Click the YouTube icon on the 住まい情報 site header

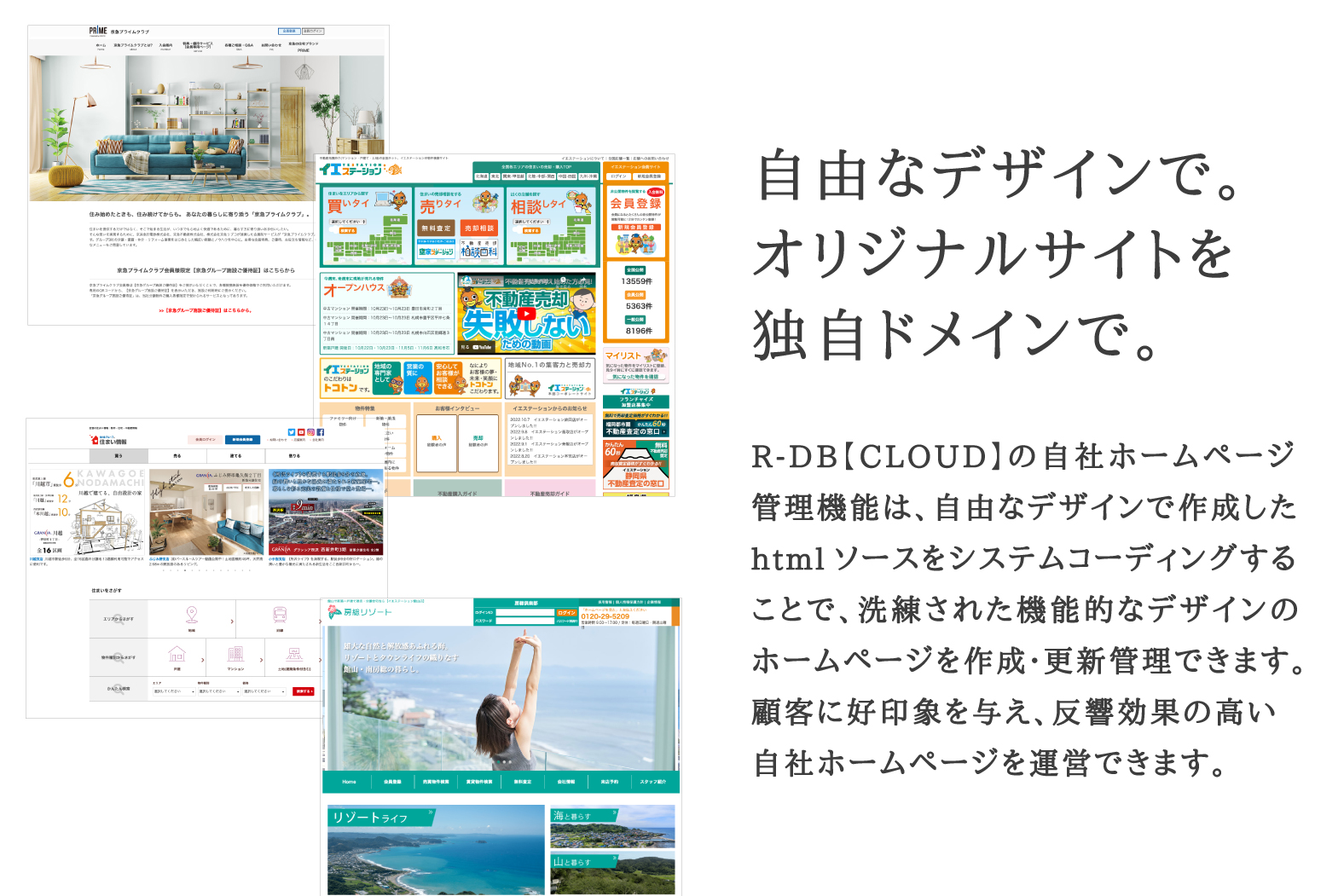[x=301, y=432]
